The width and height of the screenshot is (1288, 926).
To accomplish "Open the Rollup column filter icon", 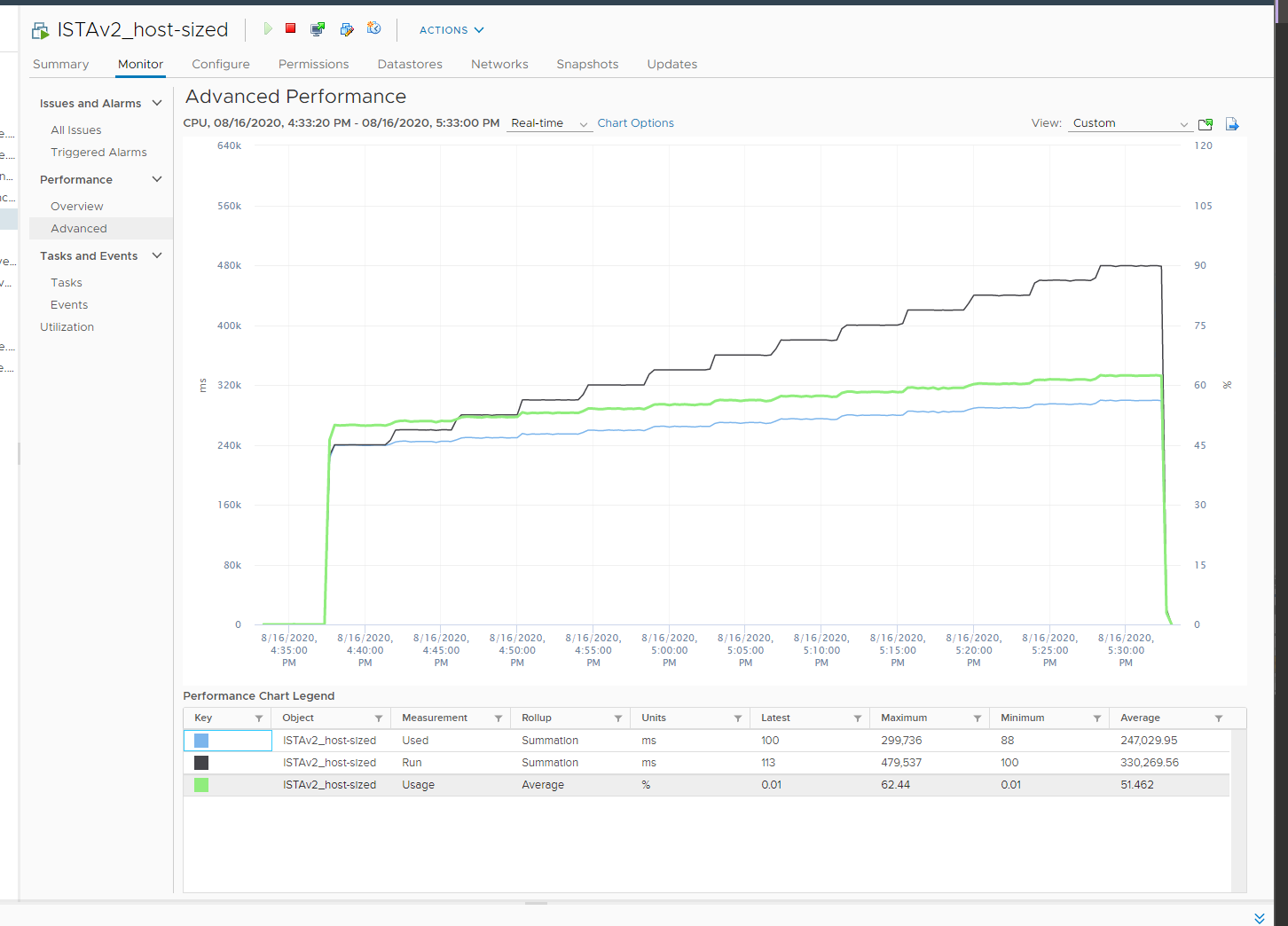I will [x=618, y=718].
